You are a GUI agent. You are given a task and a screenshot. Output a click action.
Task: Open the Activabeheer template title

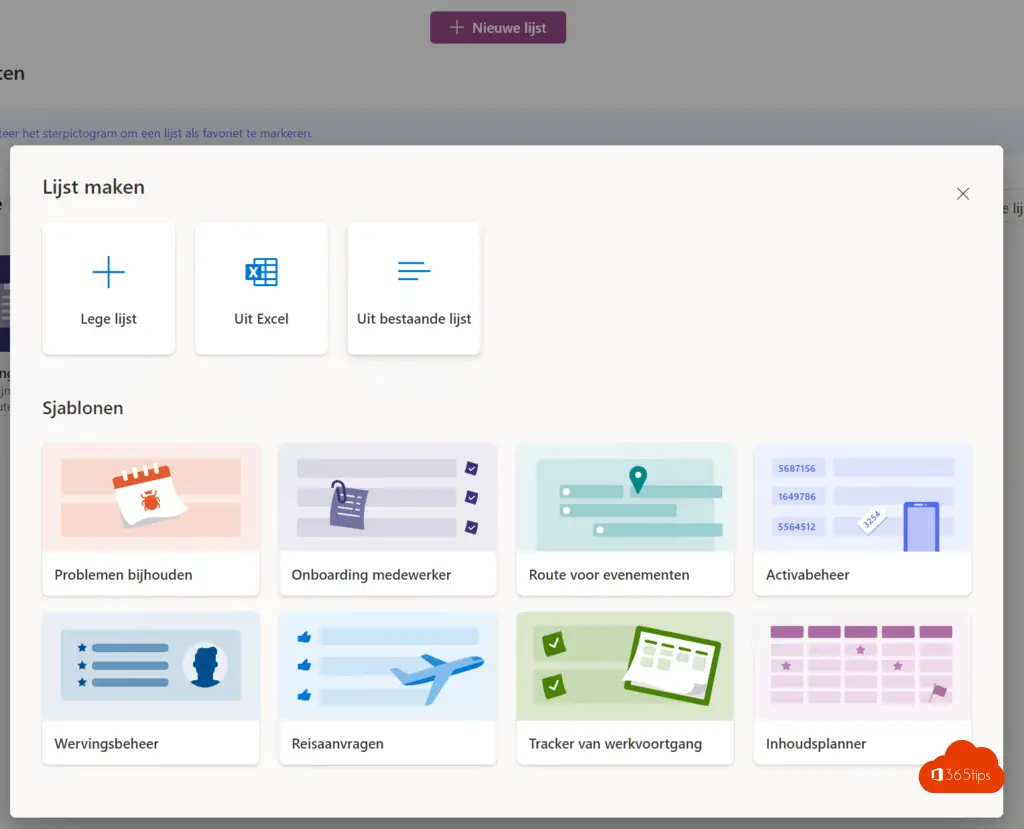pos(807,575)
